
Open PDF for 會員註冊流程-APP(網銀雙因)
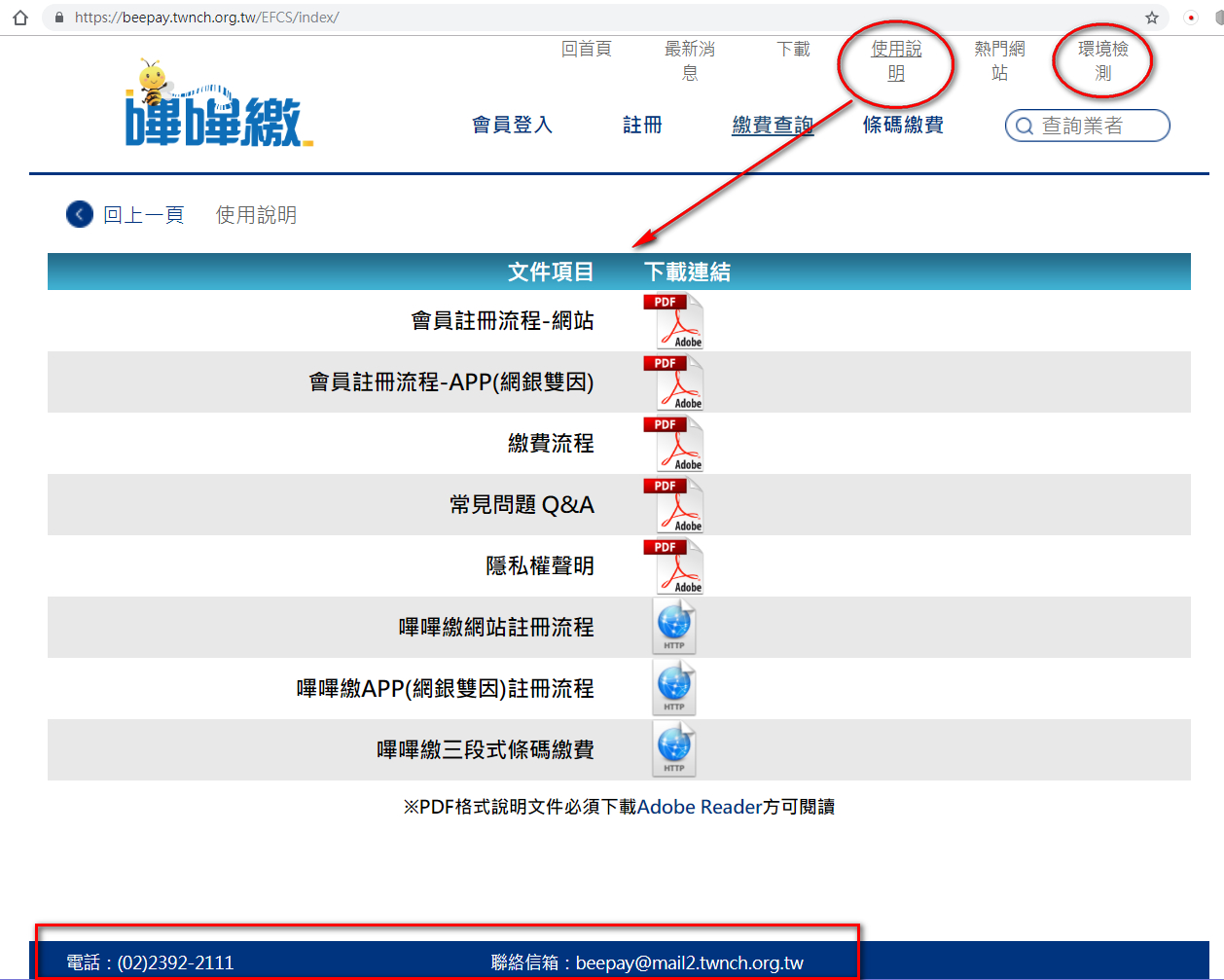point(673,382)
